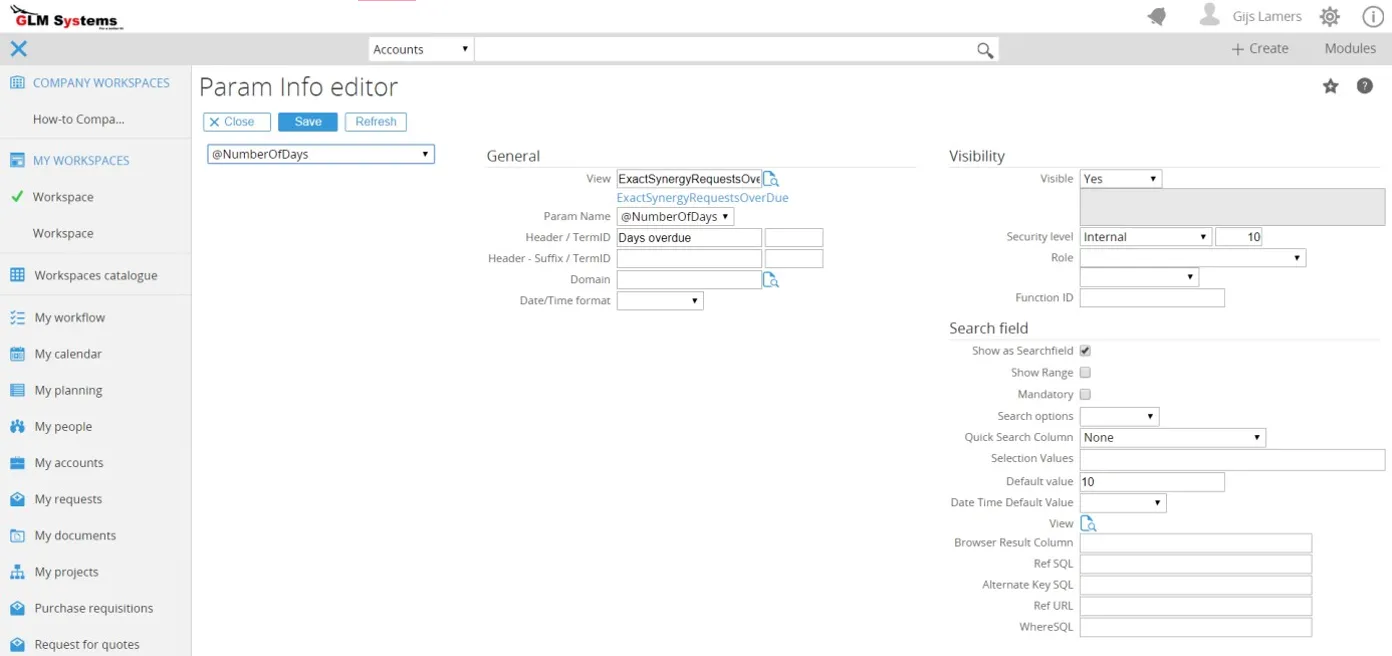Mark page as favorite with star icon
Viewport: 1392px width, 656px height.
[x=1330, y=87]
